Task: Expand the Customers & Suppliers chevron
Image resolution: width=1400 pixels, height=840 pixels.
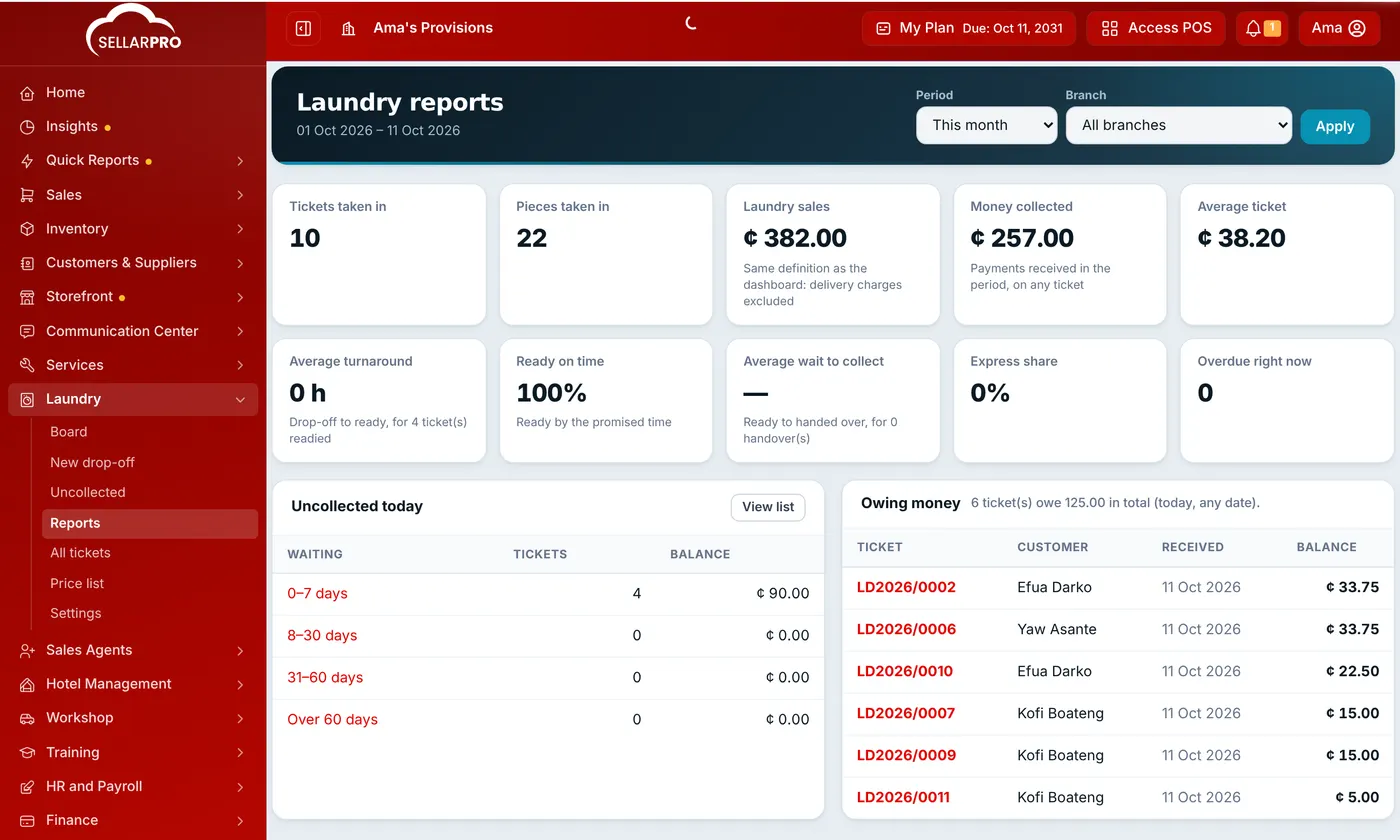Action: pos(240,263)
